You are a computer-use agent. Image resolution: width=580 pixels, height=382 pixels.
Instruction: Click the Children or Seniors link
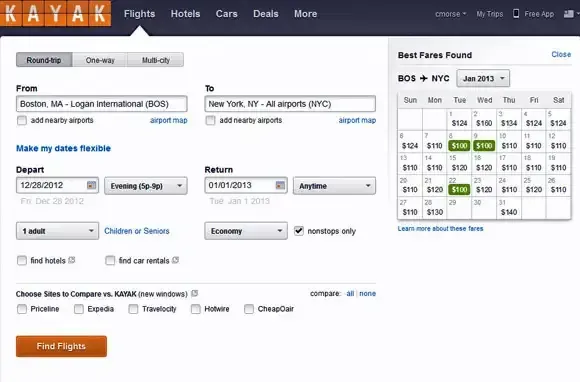137,231
